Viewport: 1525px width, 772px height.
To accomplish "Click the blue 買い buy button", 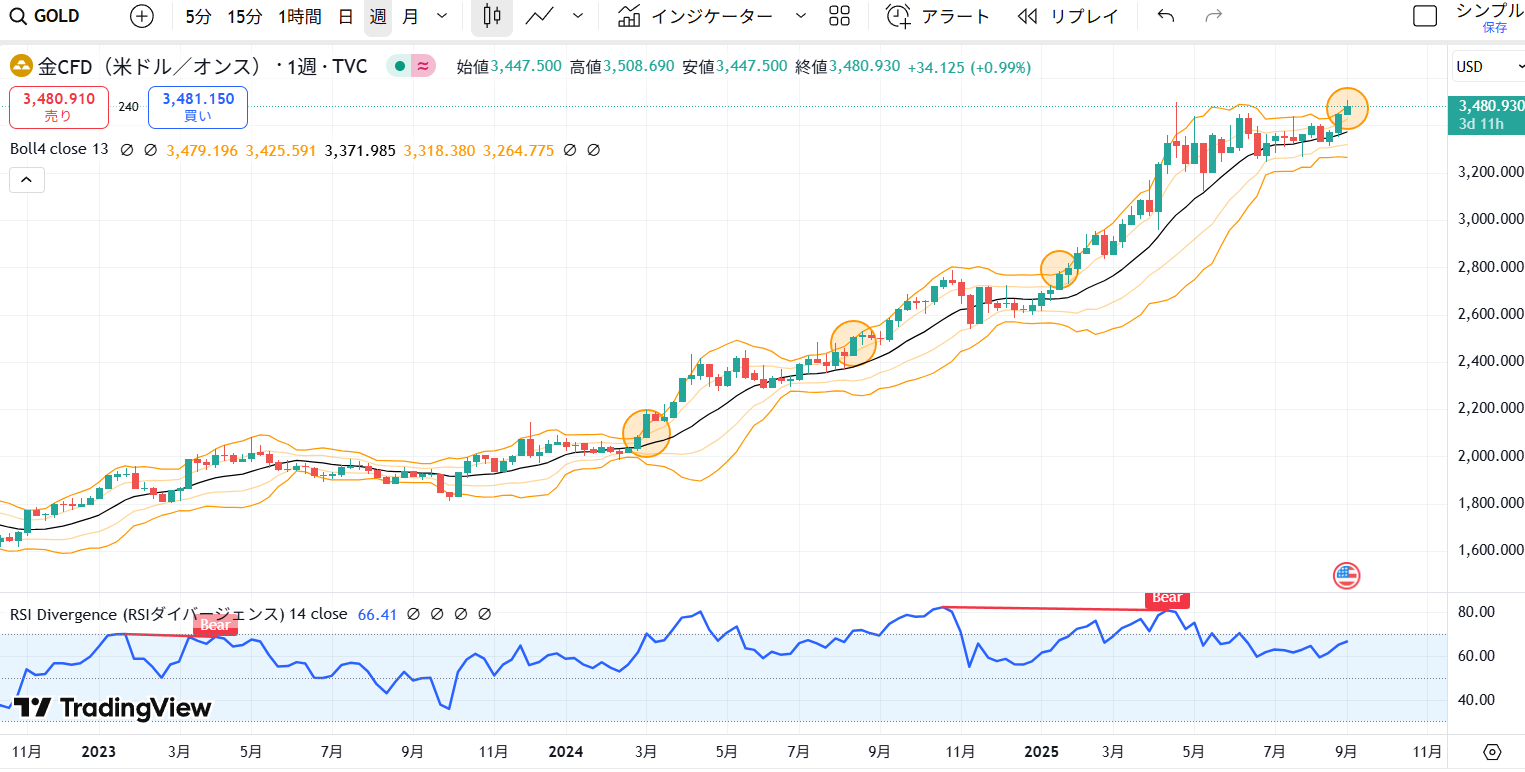I will pyautogui.click(x=198, y=107).
